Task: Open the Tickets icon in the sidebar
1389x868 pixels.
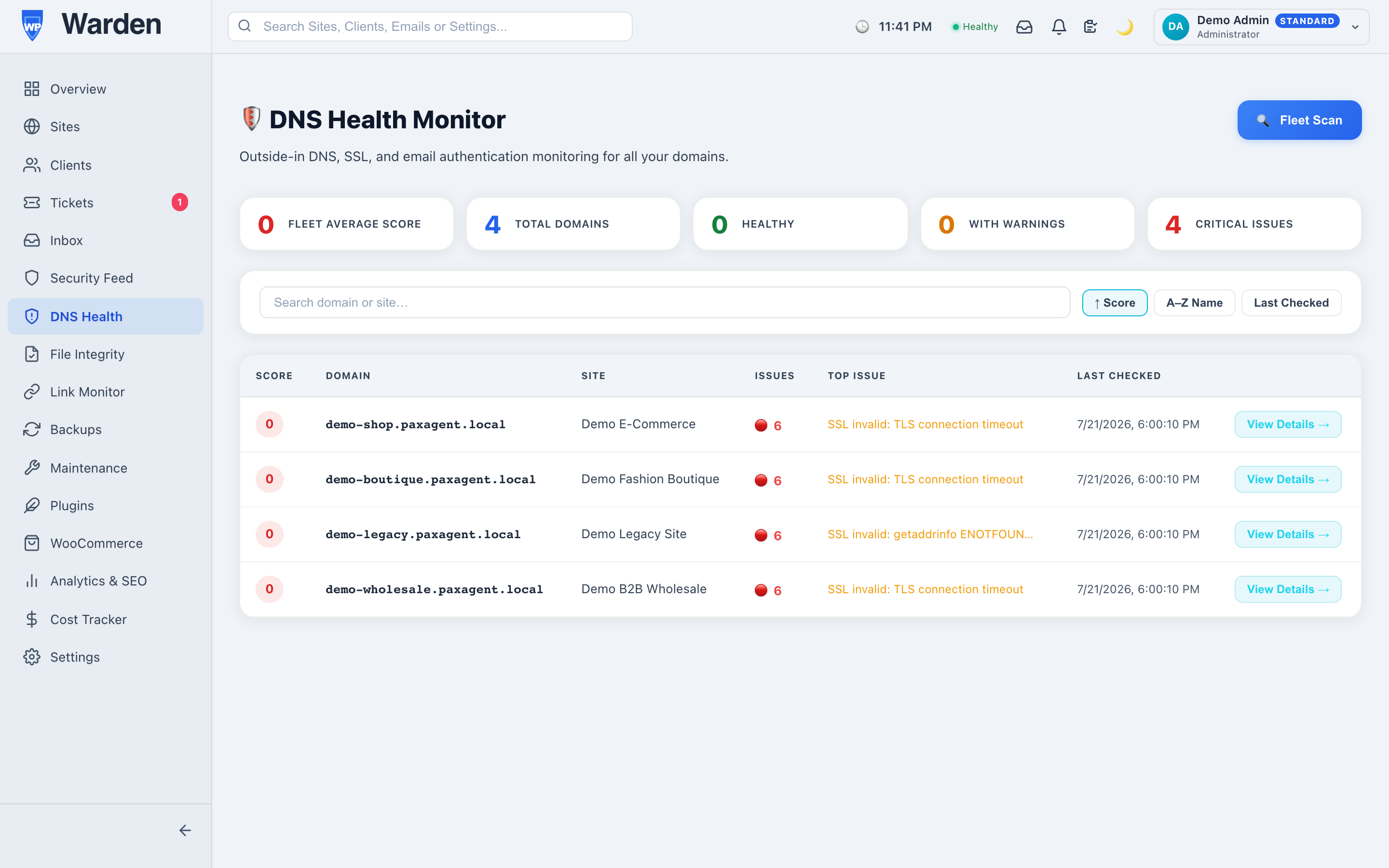Action: coord(31,203)
